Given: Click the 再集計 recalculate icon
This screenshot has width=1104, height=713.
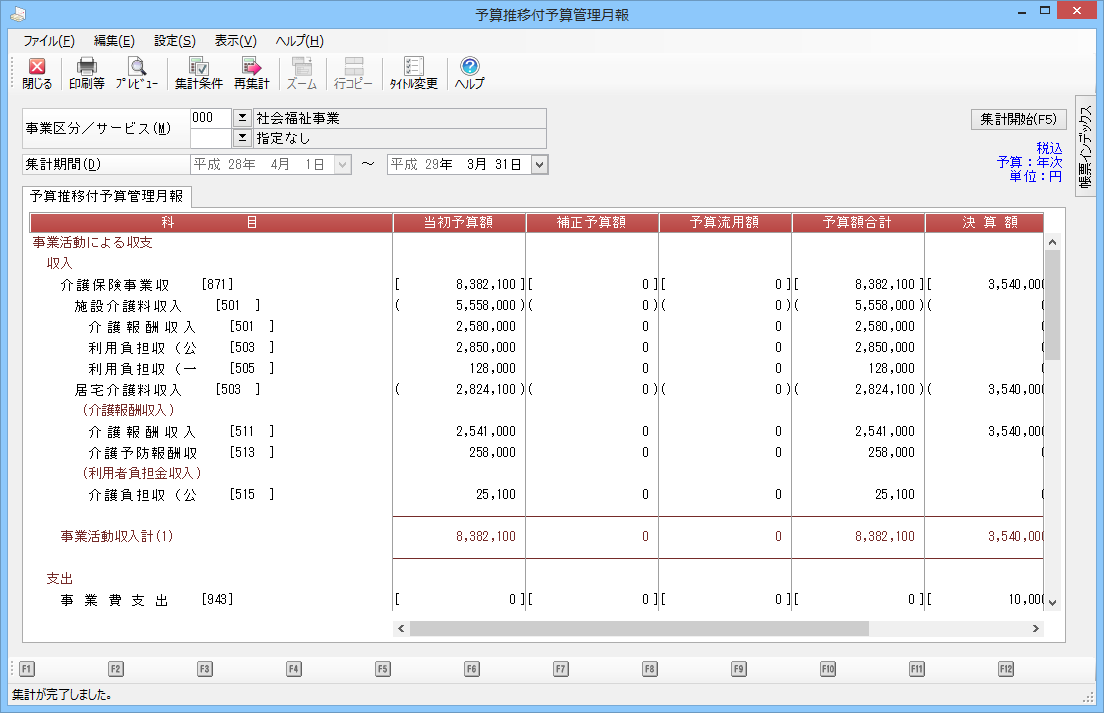Looking at the screenshot, I should [251, 67].
